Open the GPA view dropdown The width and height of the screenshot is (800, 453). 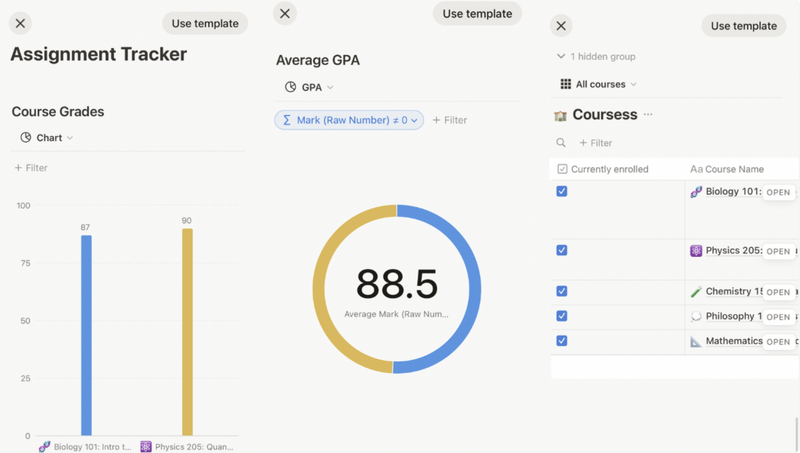[309, 87]
